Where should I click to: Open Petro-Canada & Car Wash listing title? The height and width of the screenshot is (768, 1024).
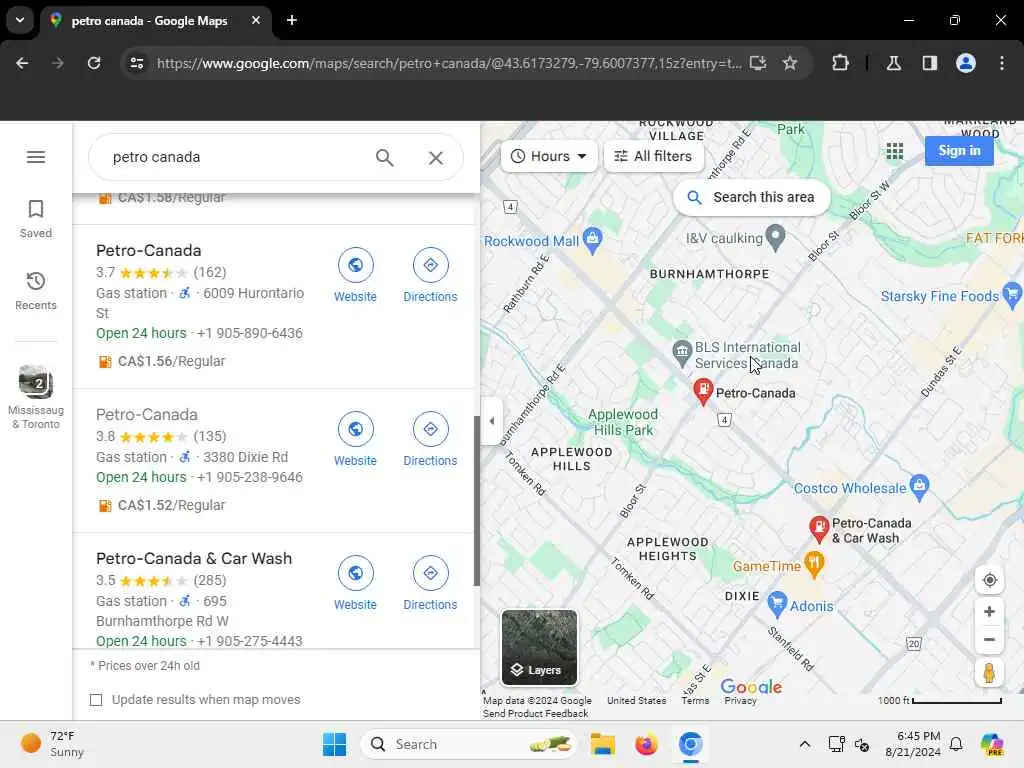pyautogui.click(x=194, y=559)
